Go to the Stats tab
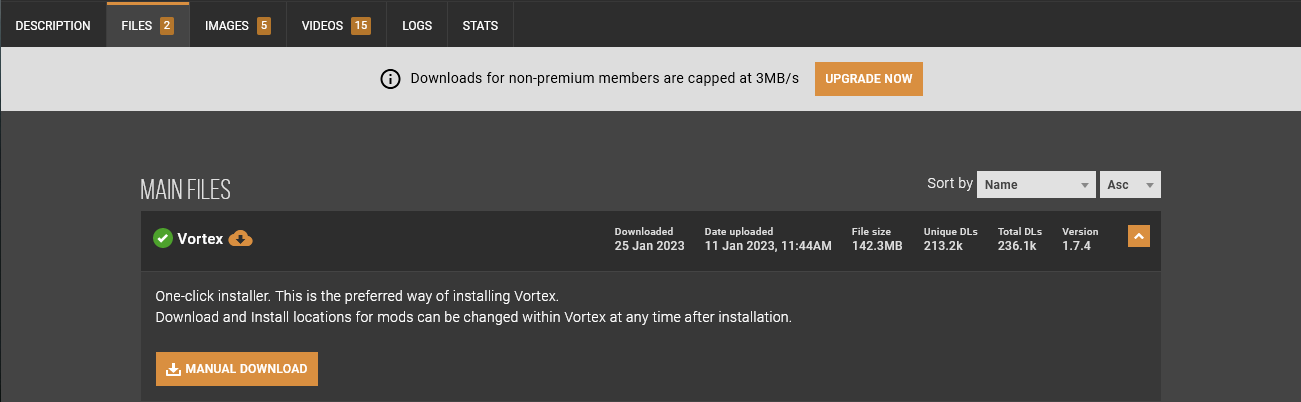 (x=480, y=25)
